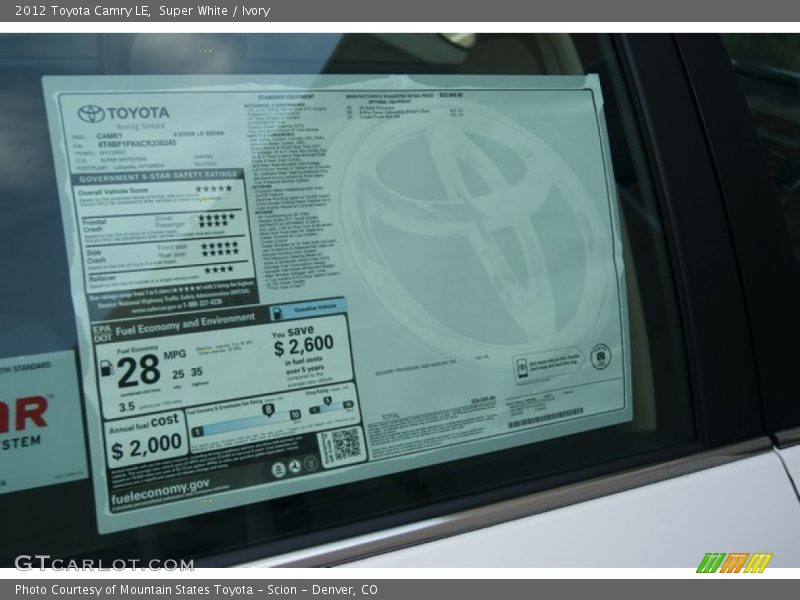
Task: Click the gasoline vehicle fuel pump badge
Action: [x=278, y=312]
